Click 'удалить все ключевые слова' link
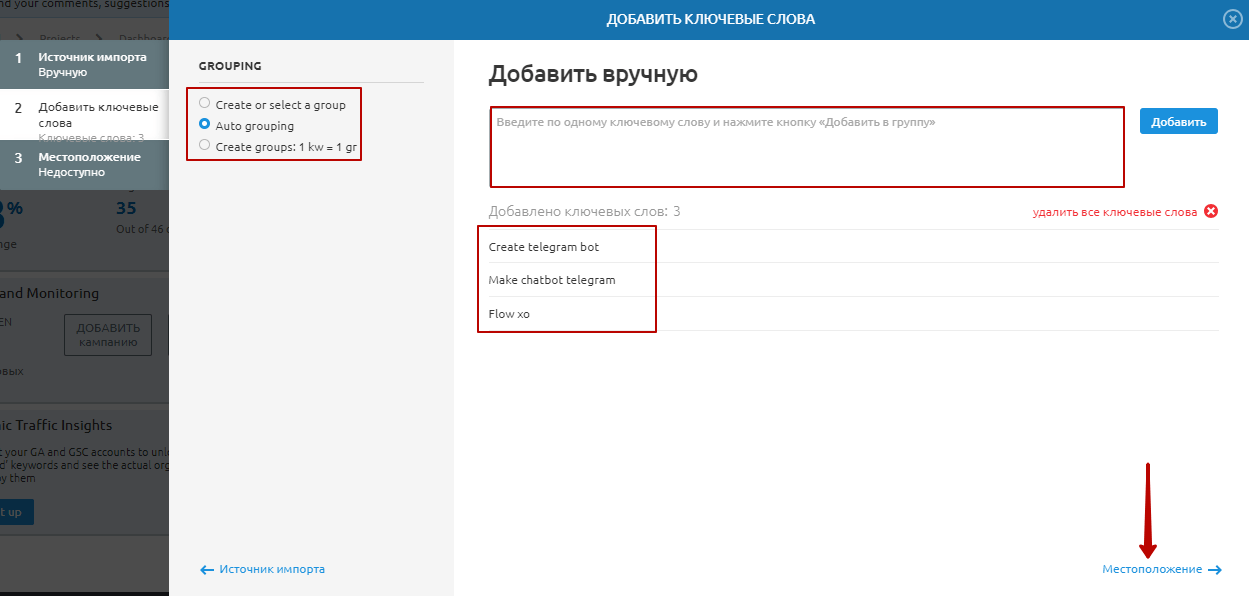 (1115, 212)
